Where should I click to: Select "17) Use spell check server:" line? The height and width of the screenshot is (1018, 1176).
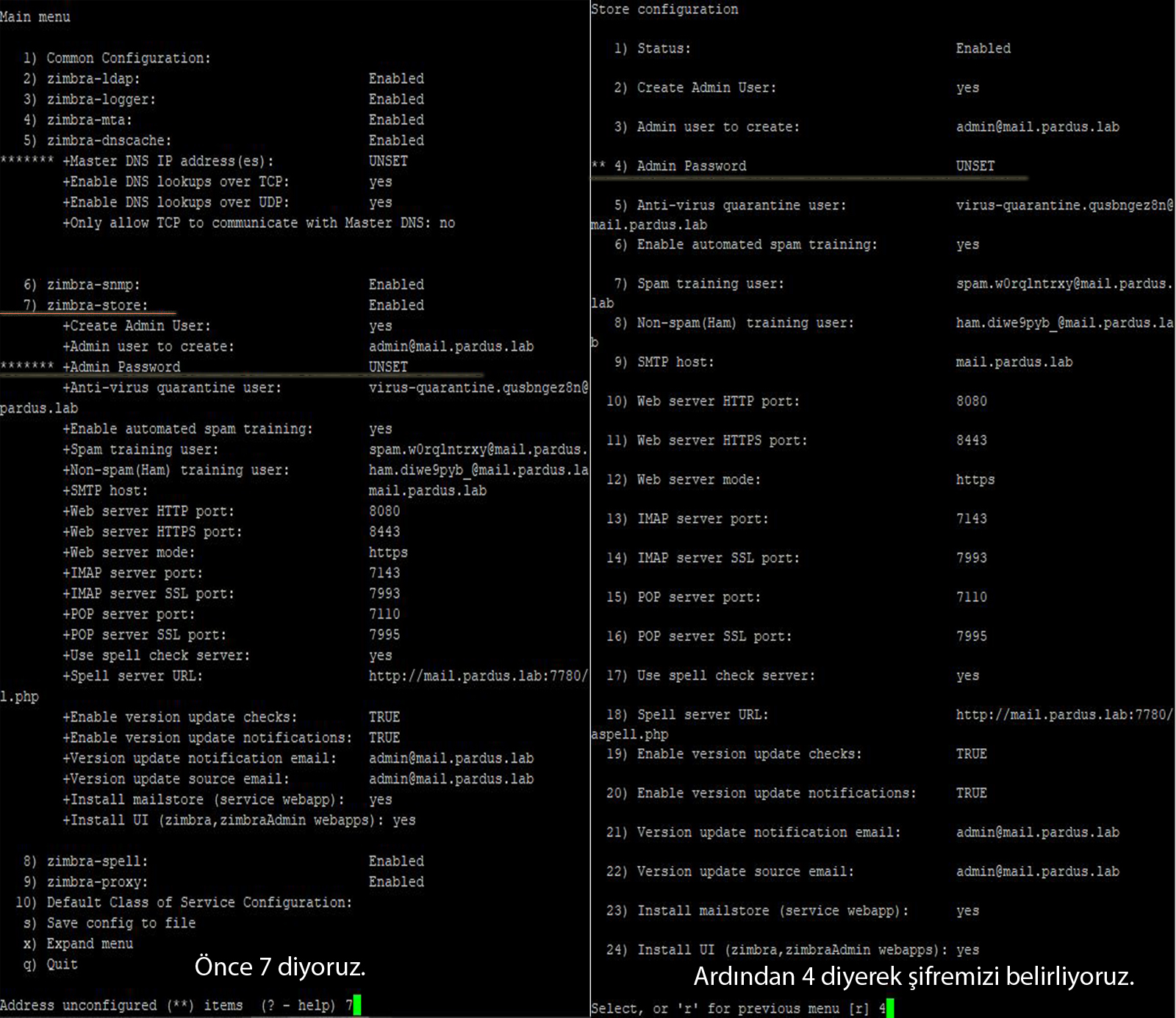pos(711,675)
